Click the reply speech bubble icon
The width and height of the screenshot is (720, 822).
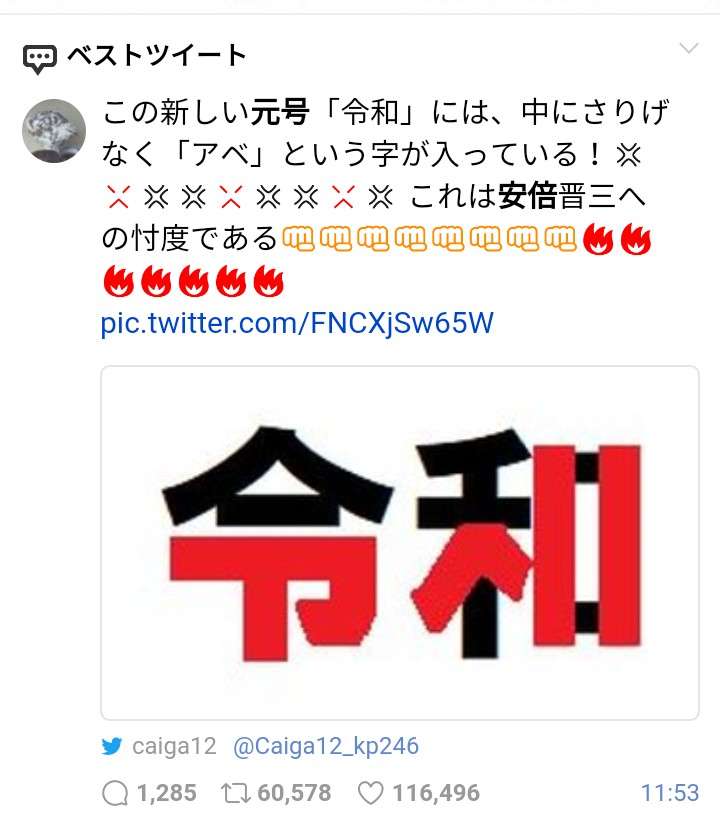coord(115,793)
